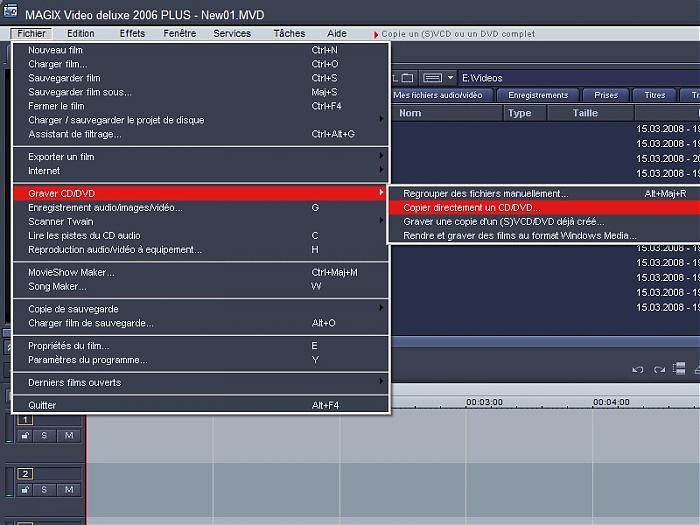
Task: Open the Services menu
Action: tap(232, 33)
